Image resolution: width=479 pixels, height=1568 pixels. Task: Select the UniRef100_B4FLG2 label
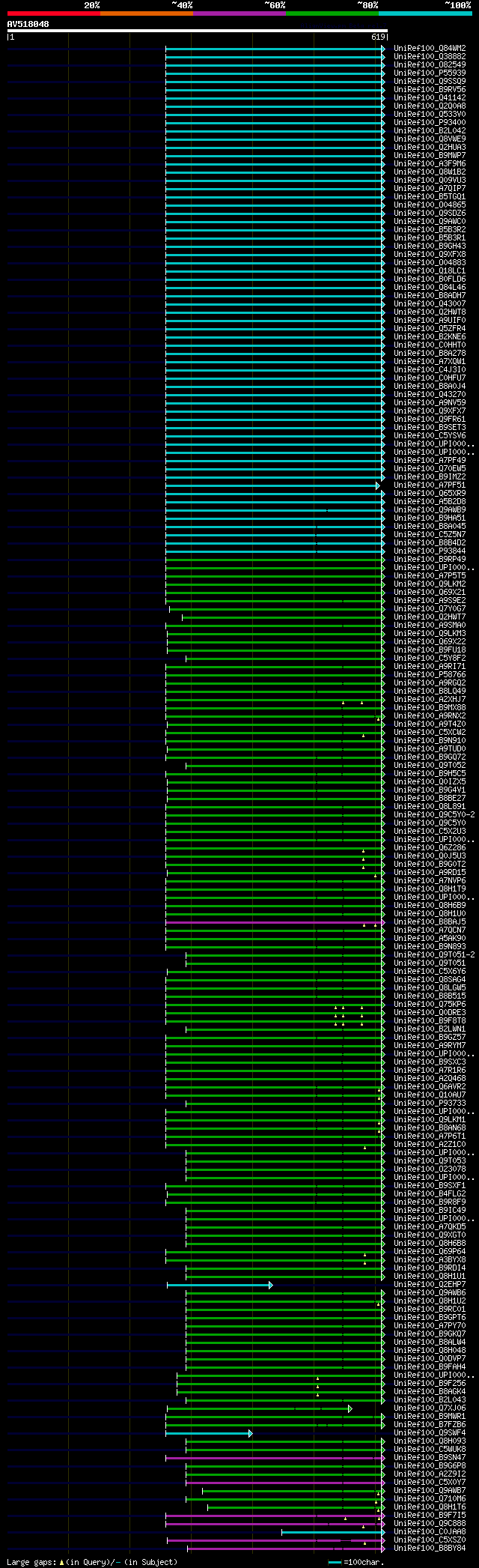point(430,1194)
